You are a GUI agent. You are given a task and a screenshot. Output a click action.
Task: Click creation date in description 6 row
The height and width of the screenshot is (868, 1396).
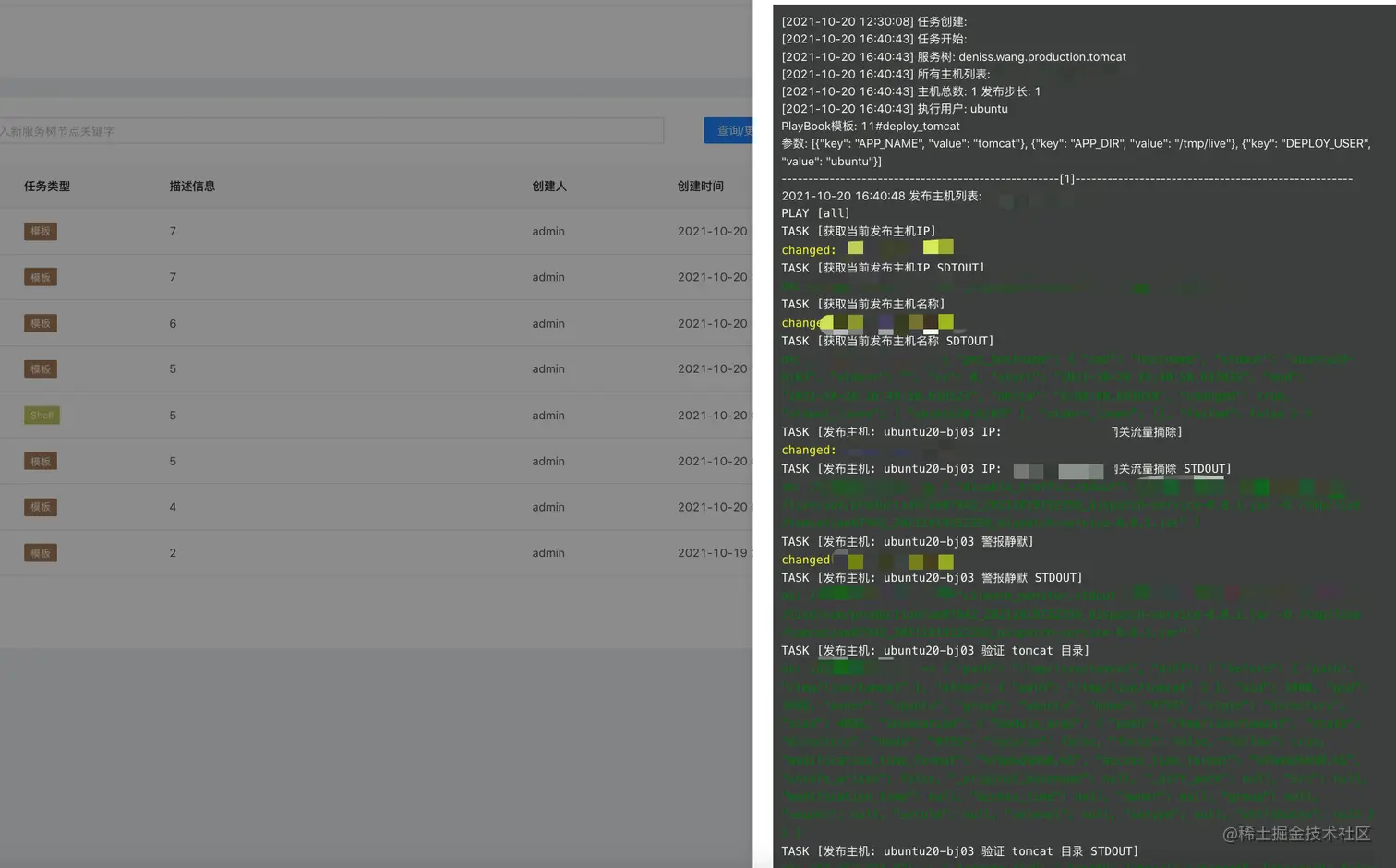[x=715, y=324]
